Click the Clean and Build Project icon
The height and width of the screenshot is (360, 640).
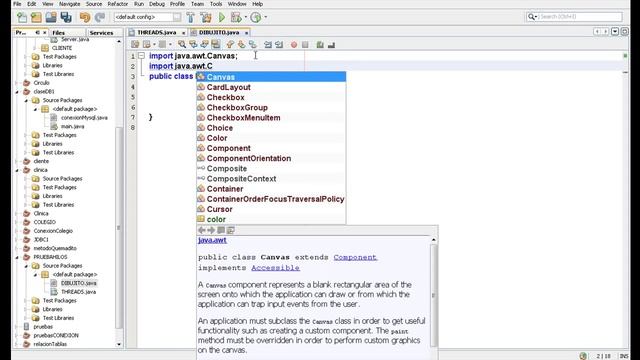206,17
